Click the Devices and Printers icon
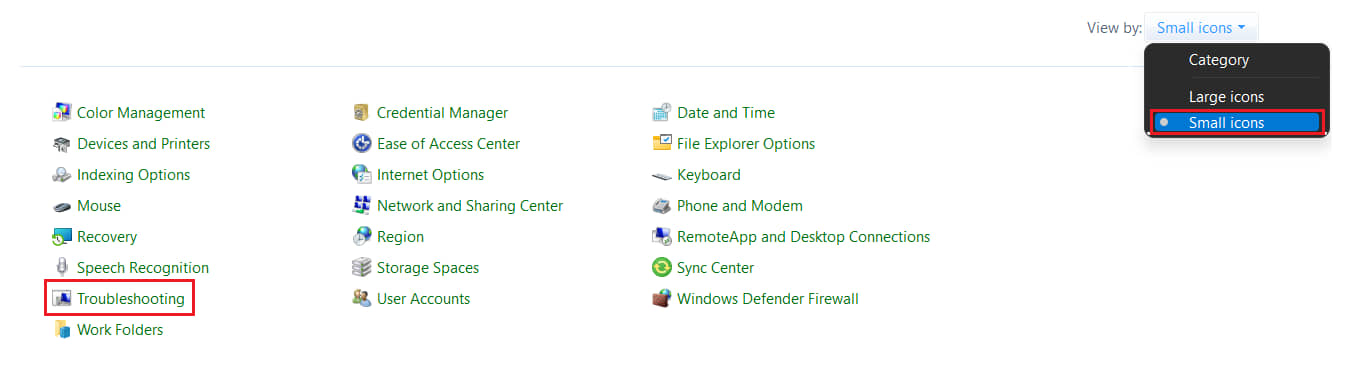Screen dimensions: 1357x370 pos(62,144)
